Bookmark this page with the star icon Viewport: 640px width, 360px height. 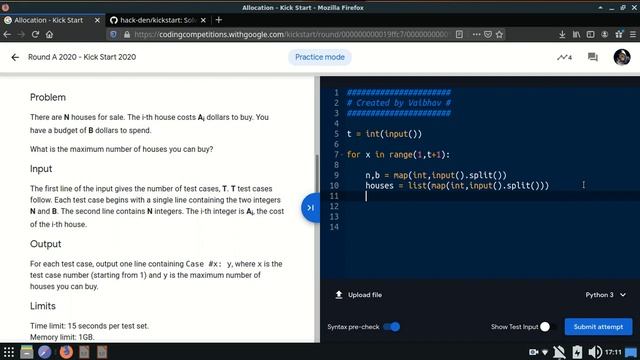tap(499, 34)
